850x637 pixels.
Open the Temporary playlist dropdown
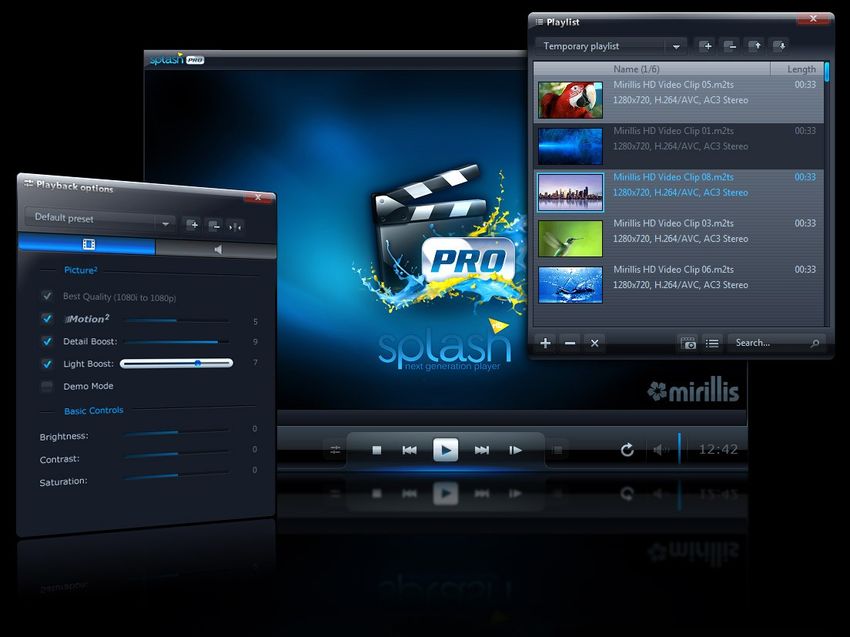click(x=611, y=46)
